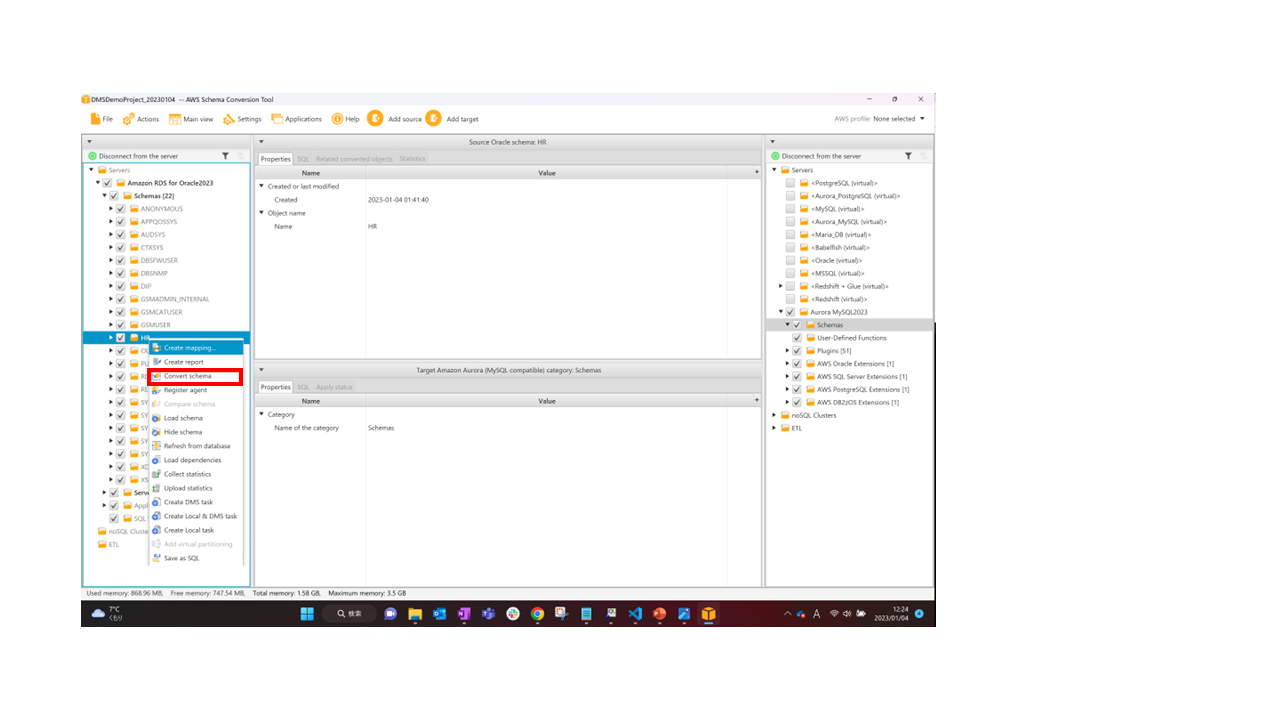Click 'Disconnect from the server' in target panel

pyautogui.click(x=821, y=156)
